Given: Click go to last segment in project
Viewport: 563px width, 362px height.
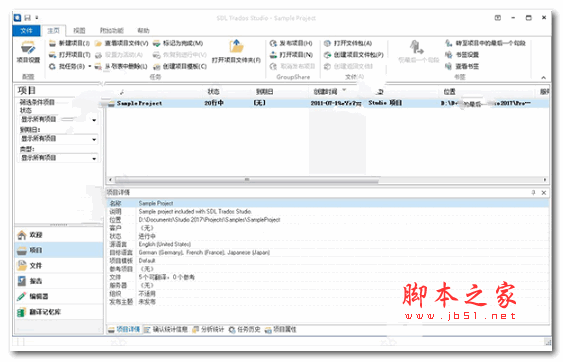Looking at the screenshot, I should pos(485,43).
